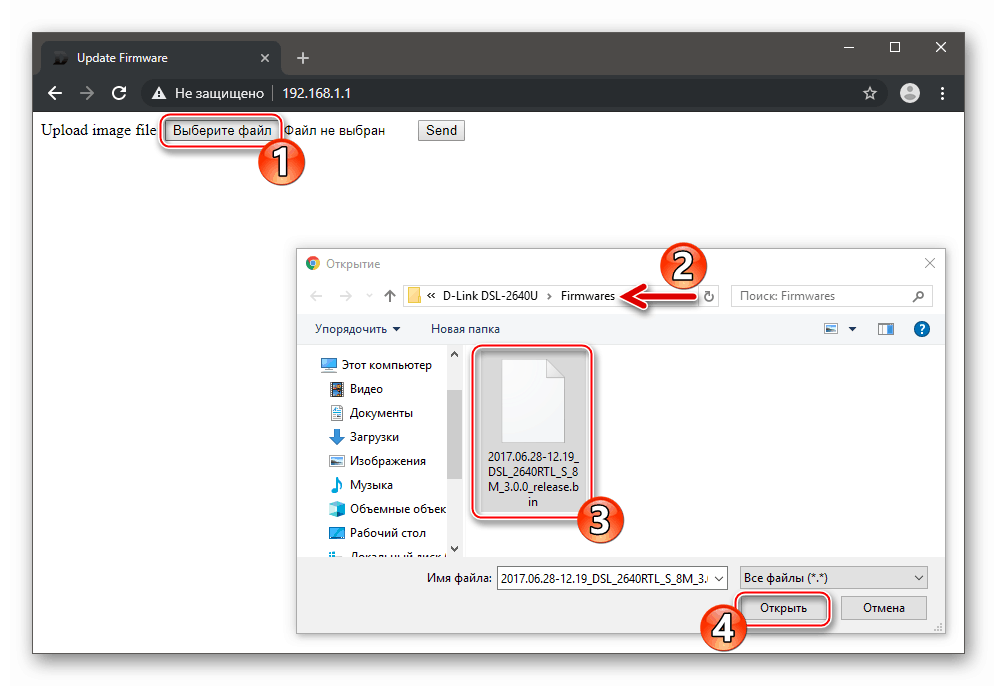Go up one folder level in dialog
This screenshot has height=686, width=997.
pos(390,296)
